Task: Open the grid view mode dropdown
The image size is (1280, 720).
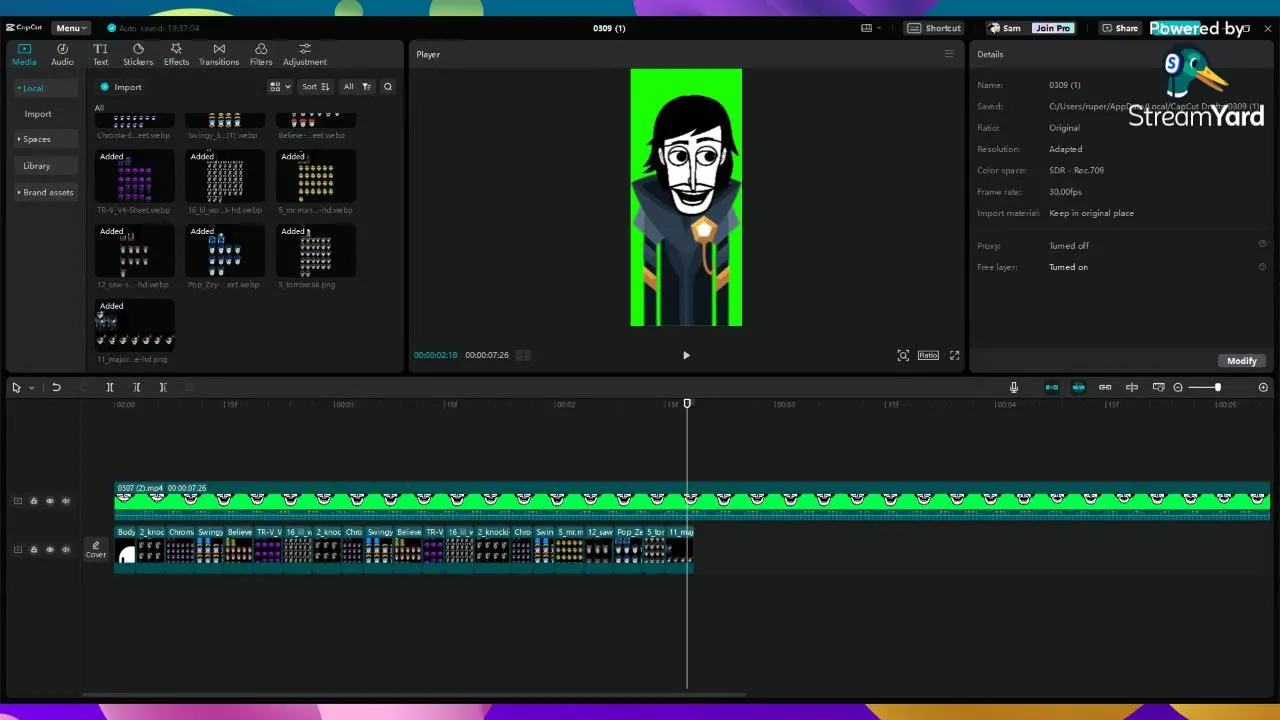Action: coord(280,87)
